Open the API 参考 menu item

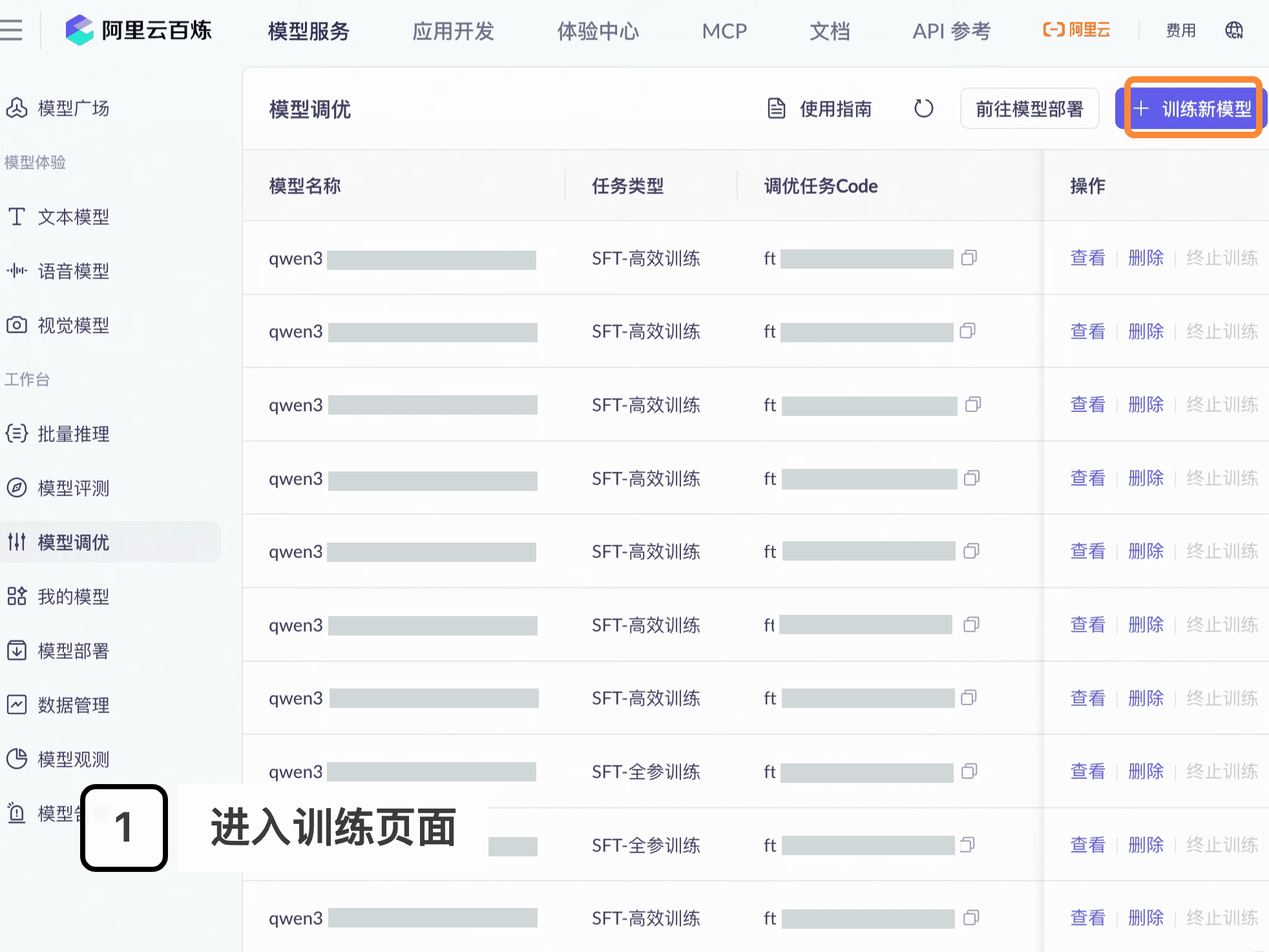[951, 31]
